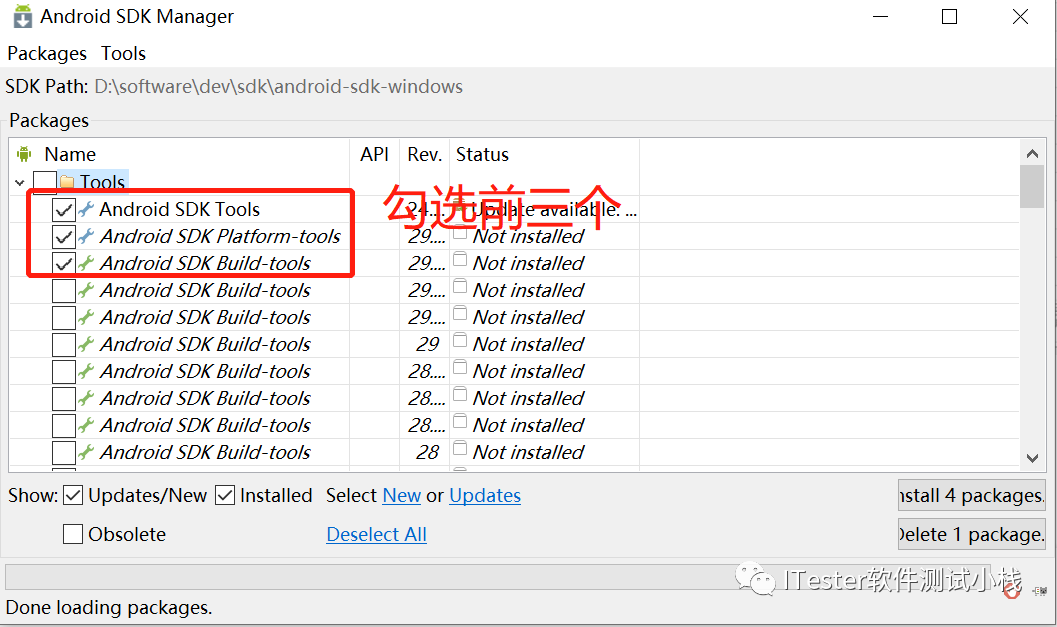Screen dimensions: 1057x627
Task: Click the Show: label
Action: pyautogui.click(x=33, y=496)
